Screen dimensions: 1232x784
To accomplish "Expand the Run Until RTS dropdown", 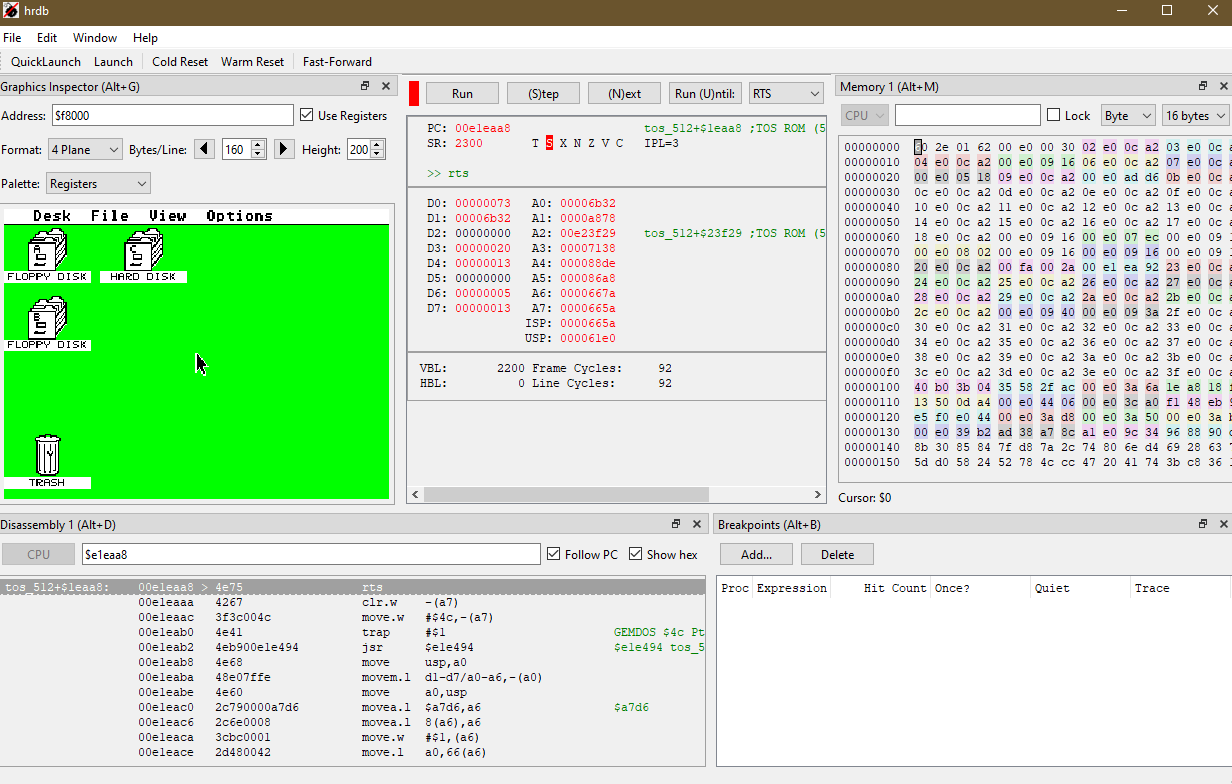I will click(786, 94).
